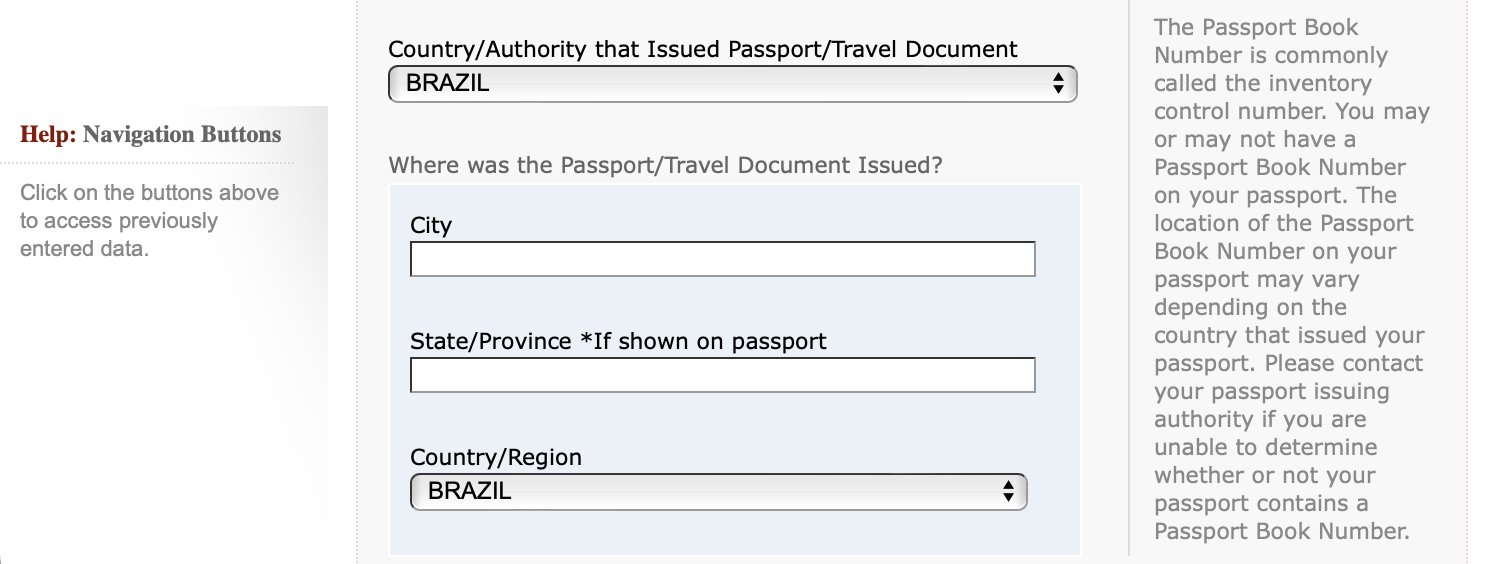1496x564 pixels.
Task: Focus the City text field
Action: pos(722,259)
